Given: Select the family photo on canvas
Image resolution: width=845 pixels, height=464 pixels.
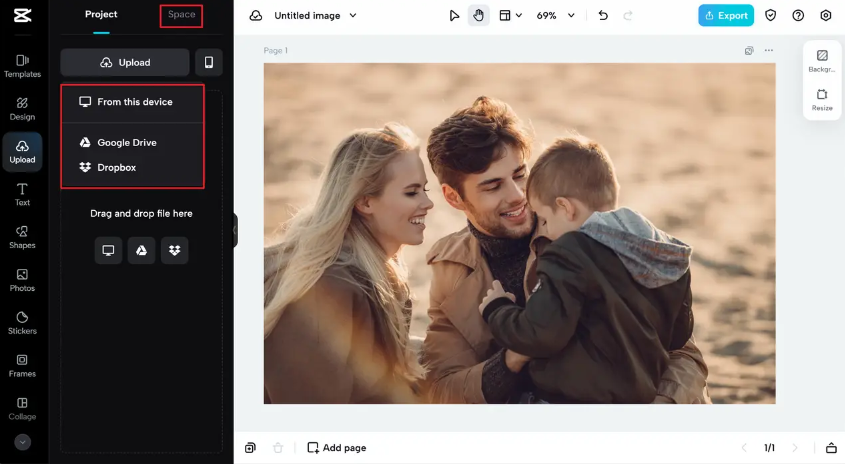Looking at the screenshot, I should pos(520,233).
